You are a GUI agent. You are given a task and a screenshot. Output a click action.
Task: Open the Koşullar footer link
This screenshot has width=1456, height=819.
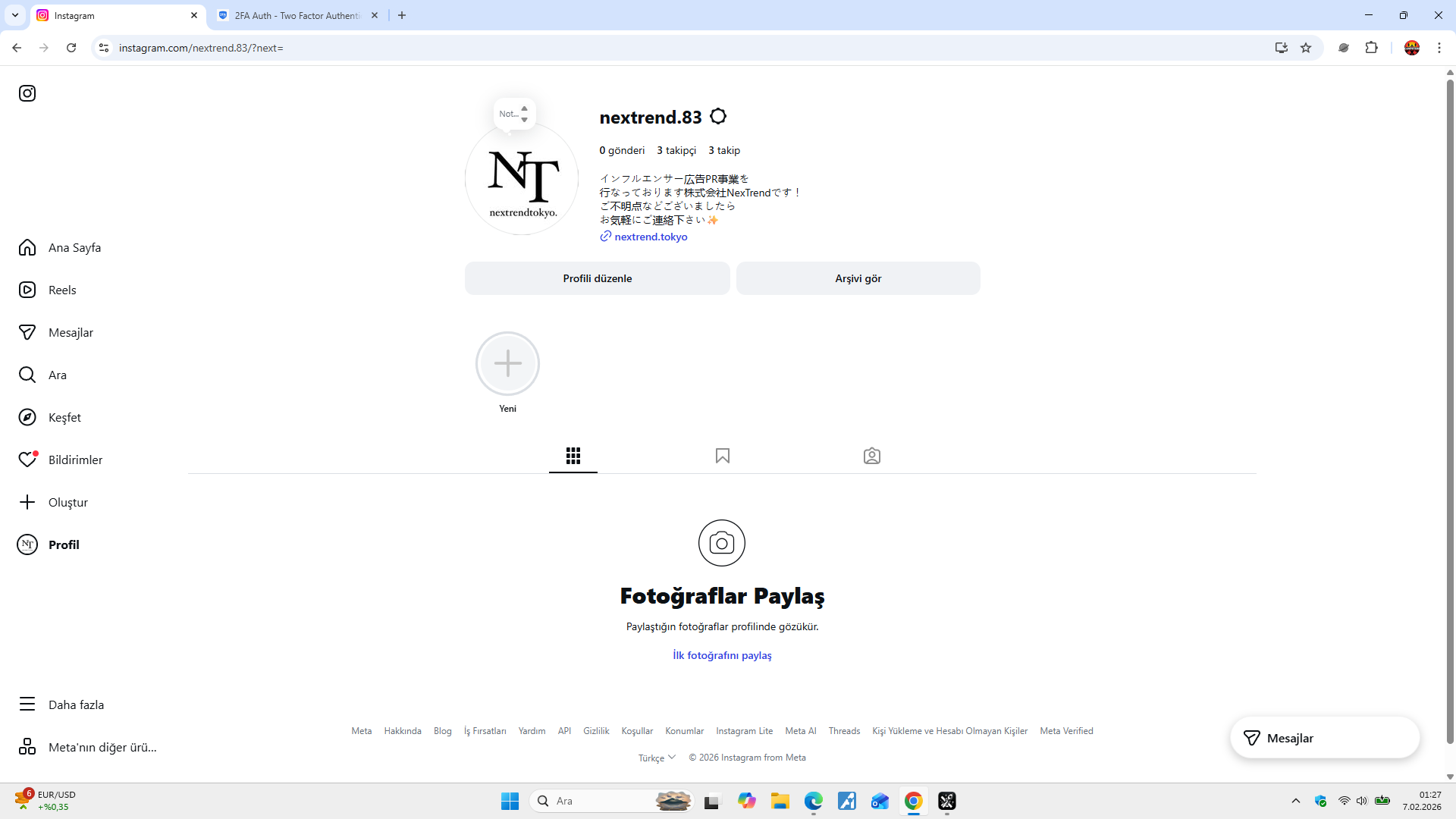pyautogui.click(x=637, y=731)
